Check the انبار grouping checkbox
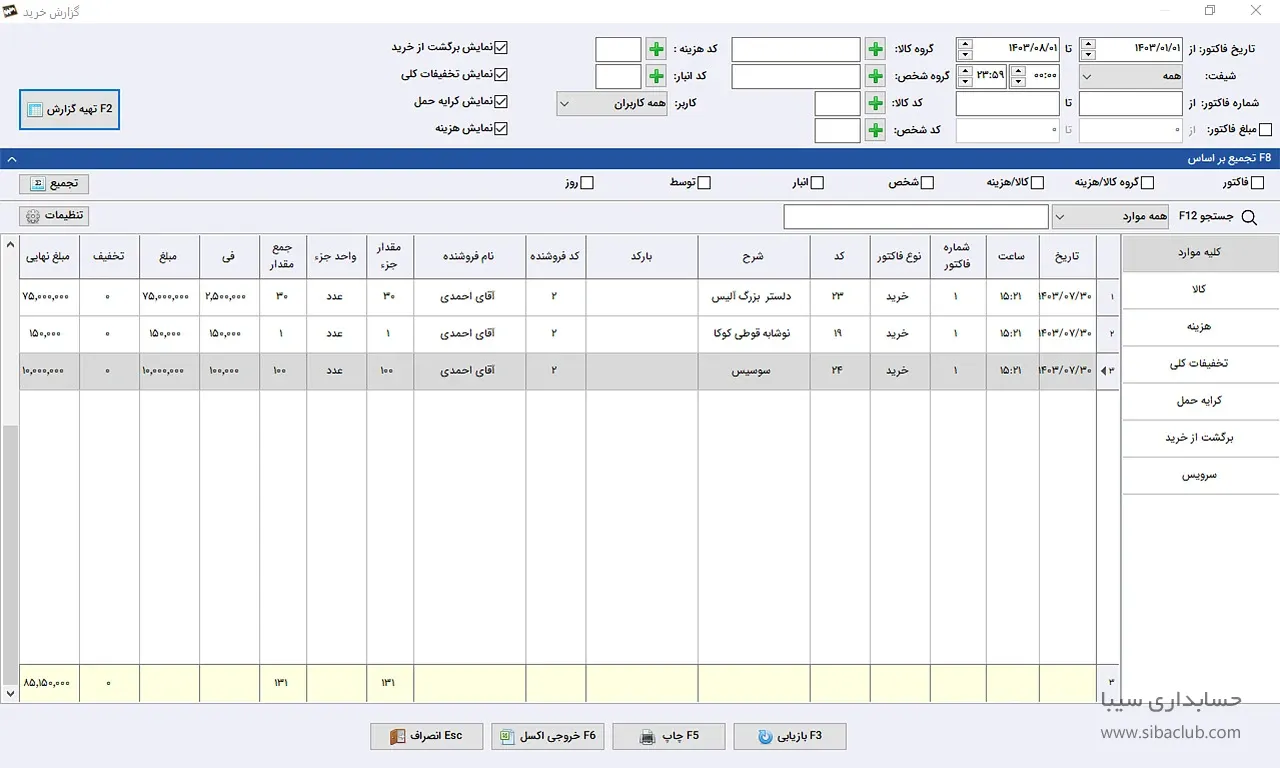The width and height of the screenshot is (1280, 768). [x=817, y=183]
